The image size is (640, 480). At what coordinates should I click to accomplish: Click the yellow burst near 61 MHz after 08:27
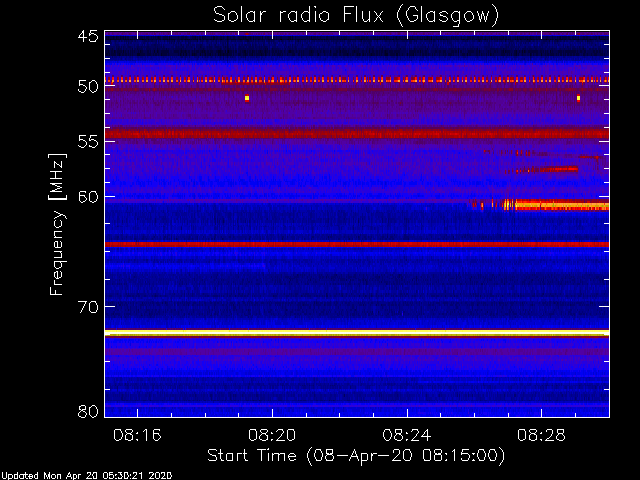coord(561,205)
